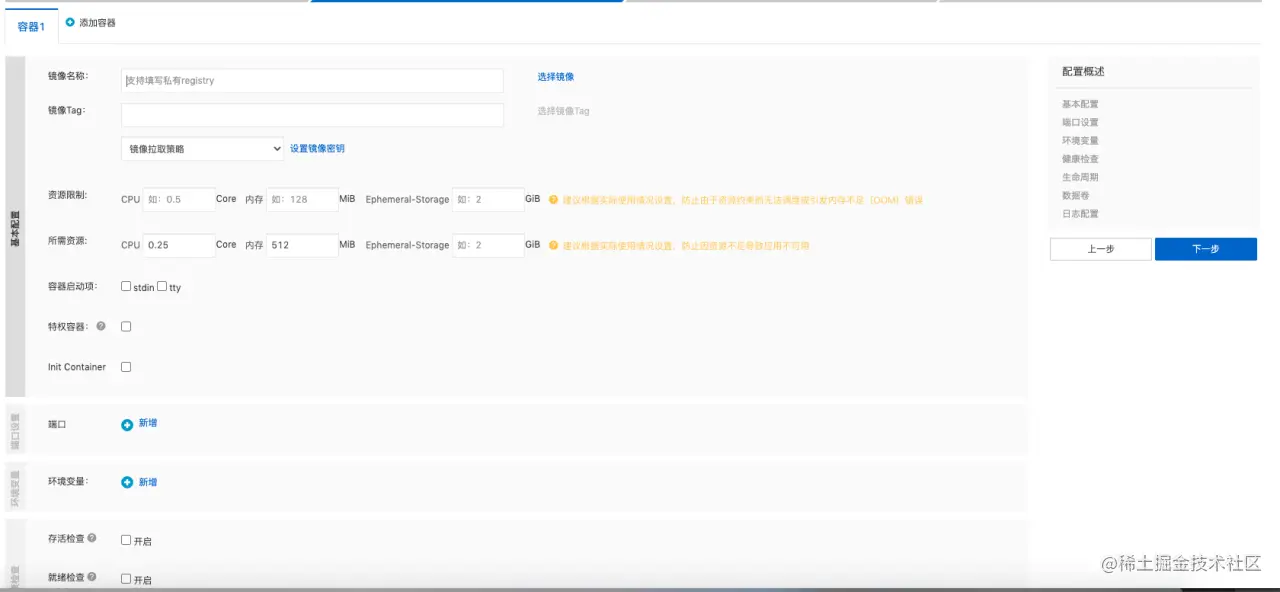Click 资源限制 Ephemeral-Storage input field

click(x=488, y=200)
